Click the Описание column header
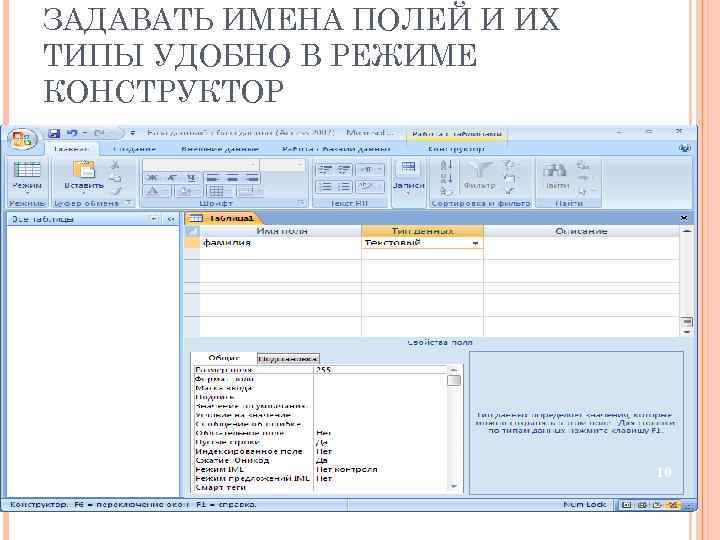 click(581, 231)
